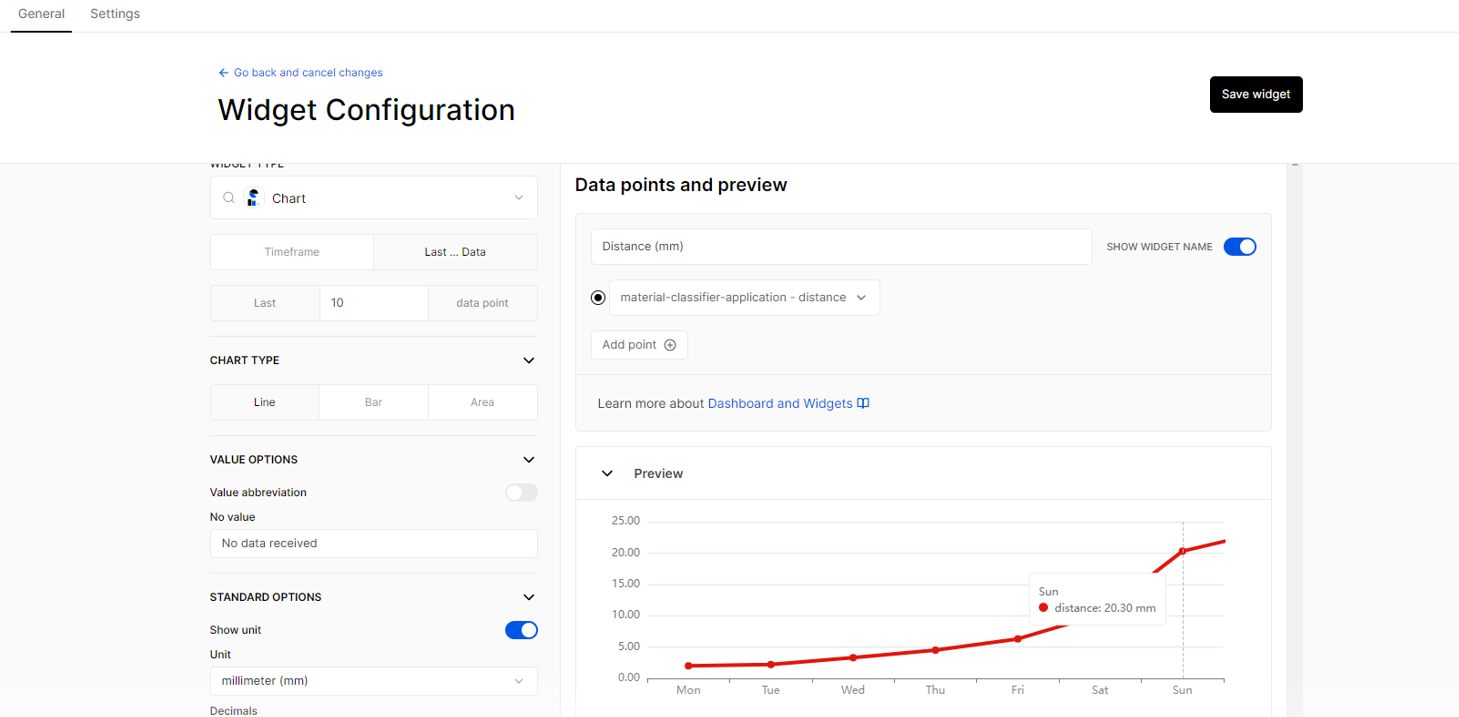Image resolution: width=1459 pixels, height=717 pixels.
Task: Click the book icon beside Dashboard and Widgets
Action: pos(863,404)
